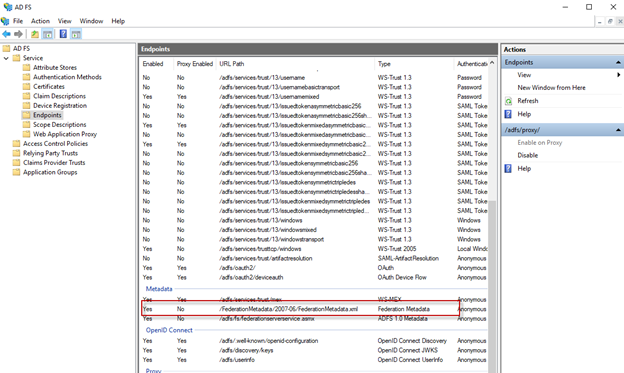
Task: Select the /adfs/services/trust/13/usernamemixed row
Action: [314, 97]
